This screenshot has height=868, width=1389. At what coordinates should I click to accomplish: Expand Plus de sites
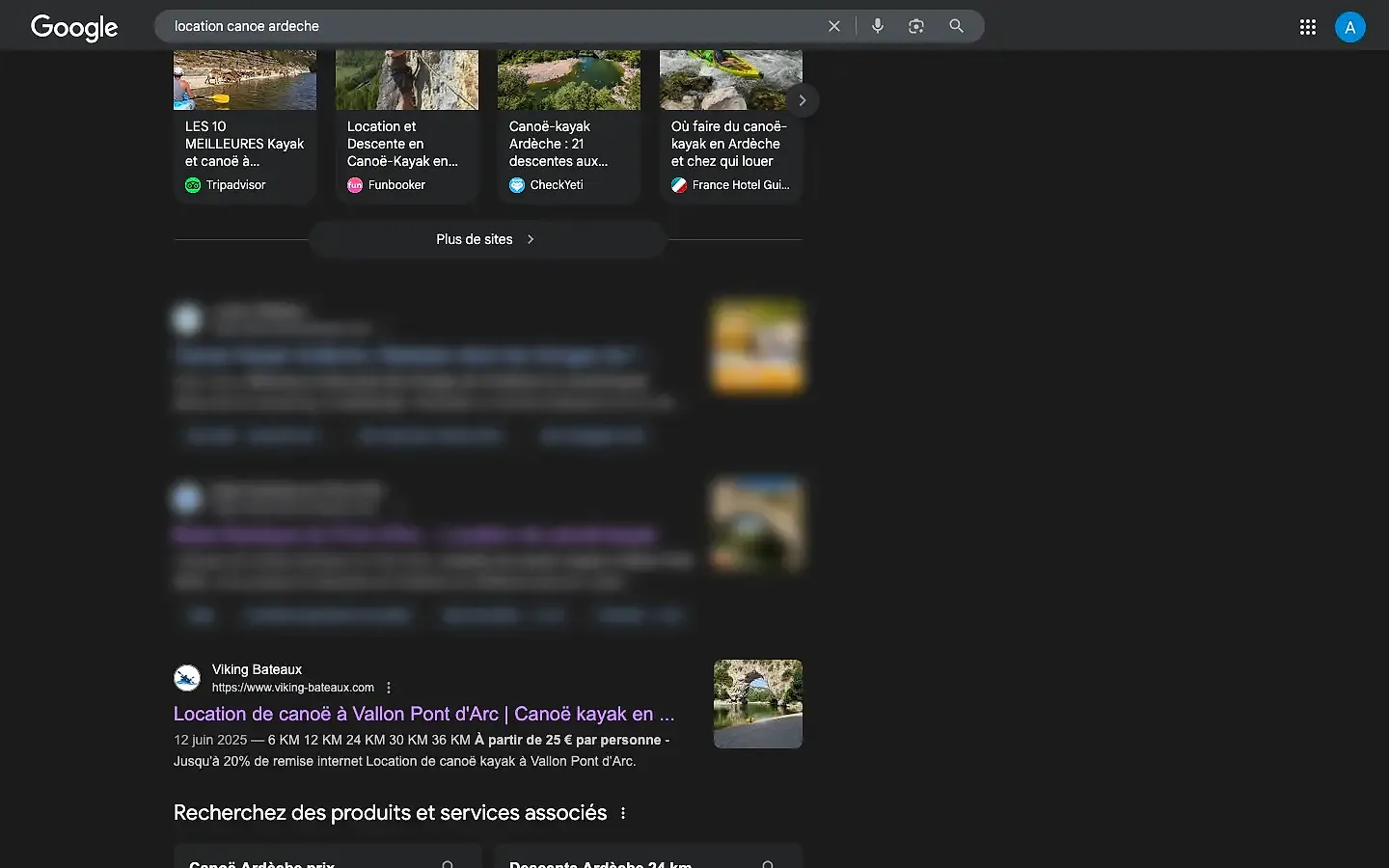click(486, 239)
